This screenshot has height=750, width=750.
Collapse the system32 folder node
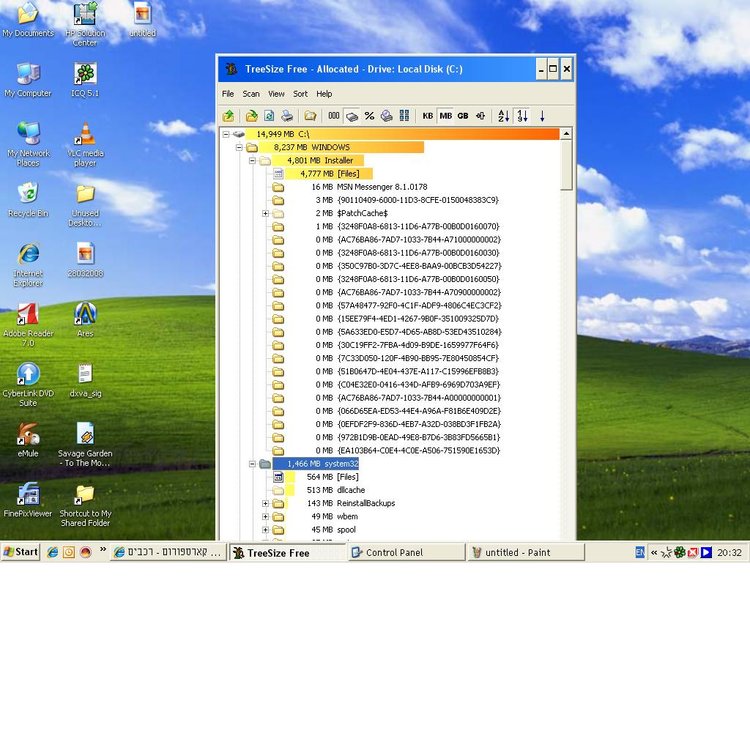252,464
